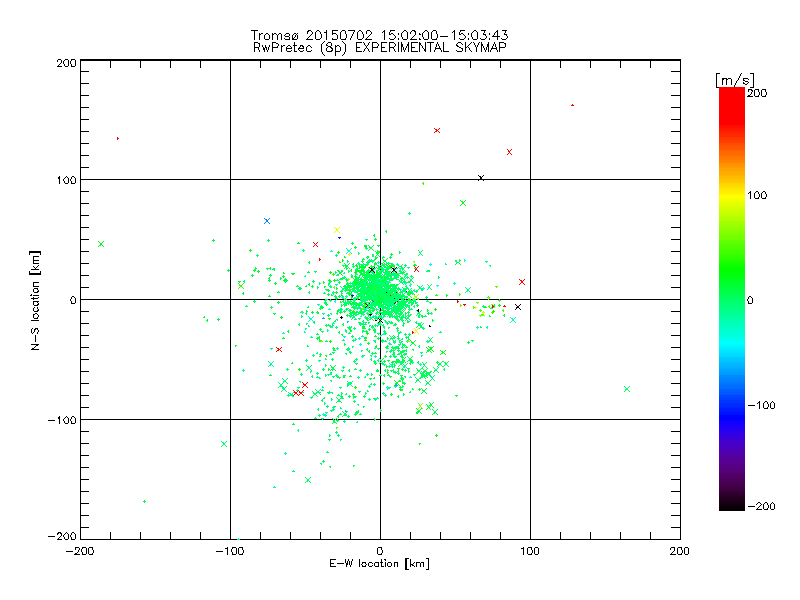Select the black X marker just above the 100 km gridline
800x600 pixels.
[481, 178]
